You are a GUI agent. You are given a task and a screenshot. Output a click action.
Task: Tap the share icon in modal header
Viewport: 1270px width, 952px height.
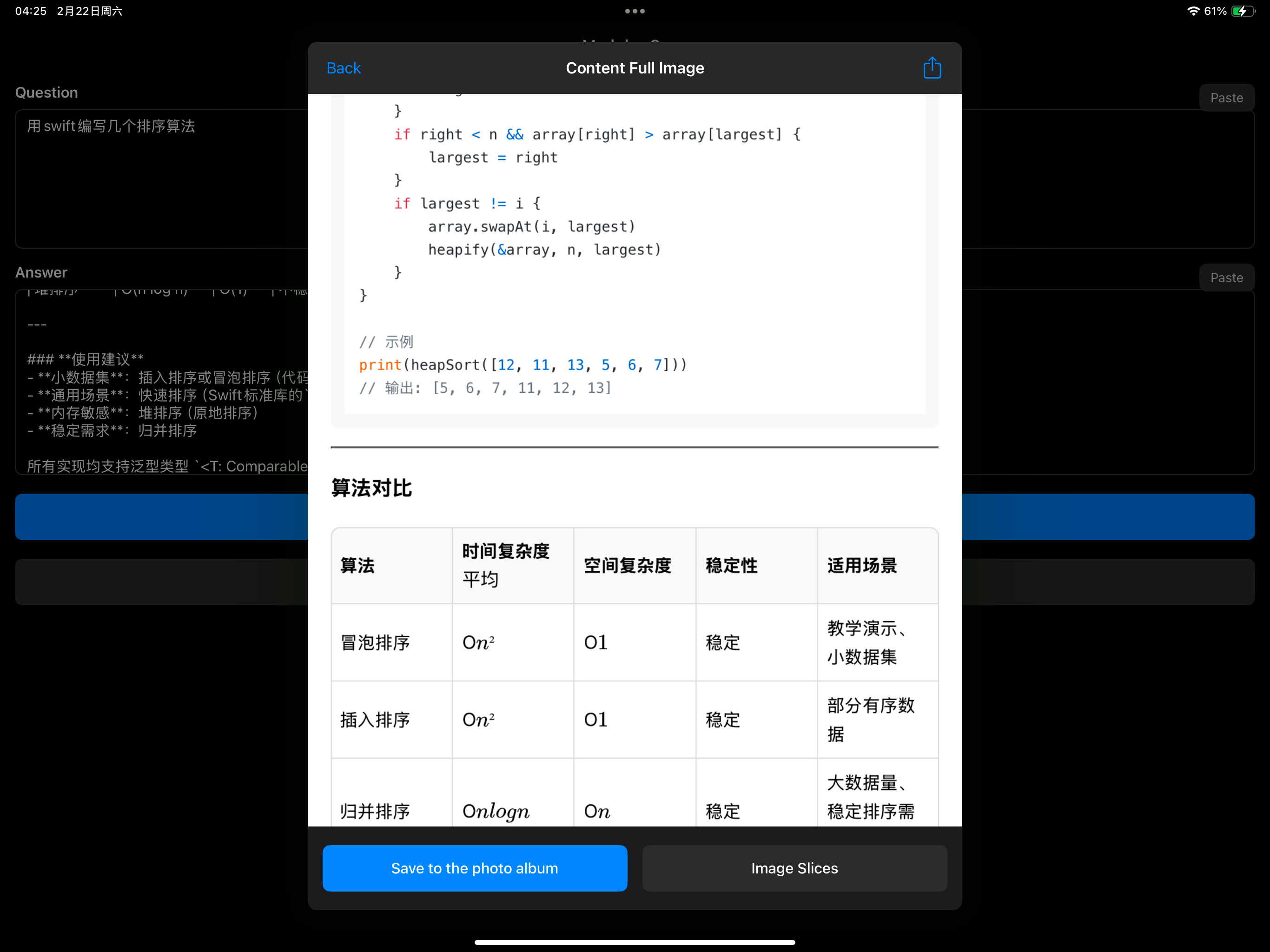coord(931,68)
